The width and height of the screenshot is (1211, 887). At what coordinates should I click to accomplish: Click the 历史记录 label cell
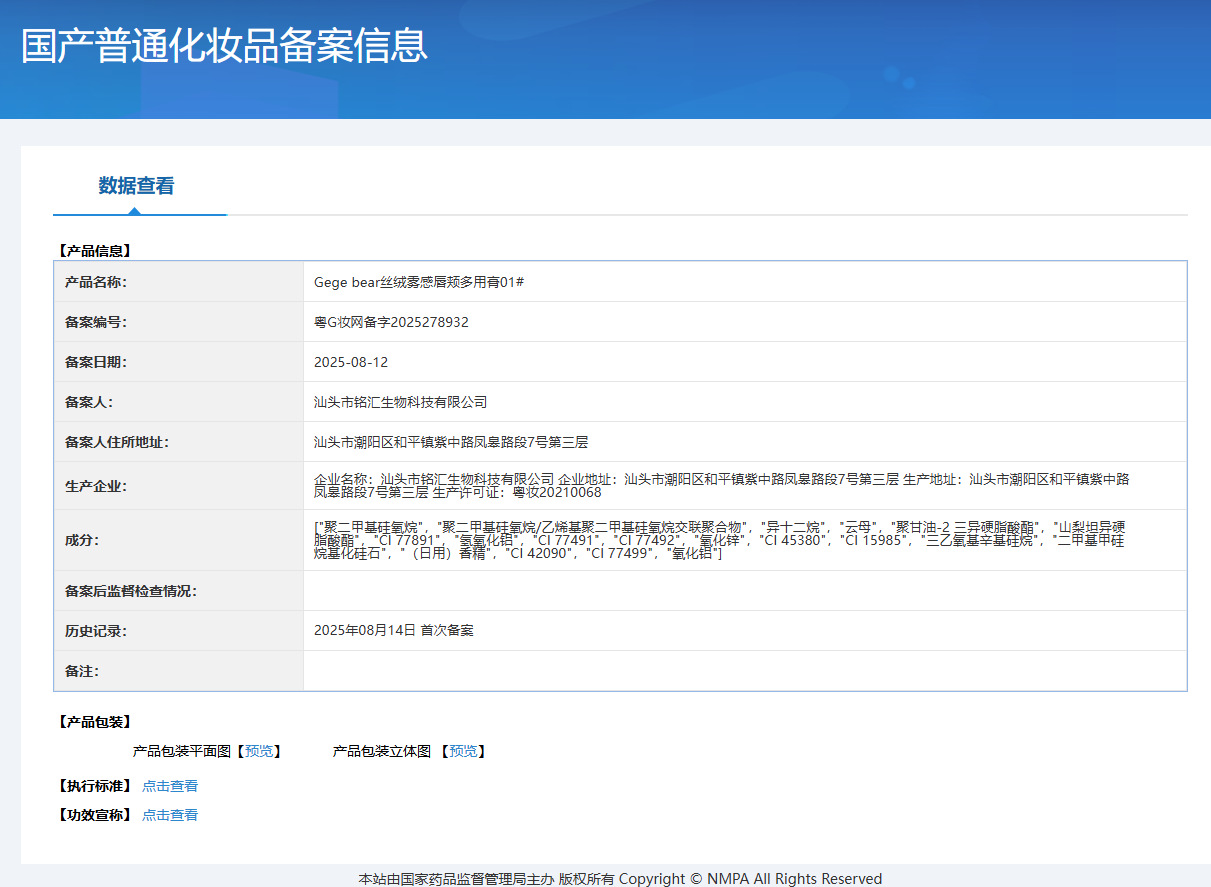coord(179,631)
